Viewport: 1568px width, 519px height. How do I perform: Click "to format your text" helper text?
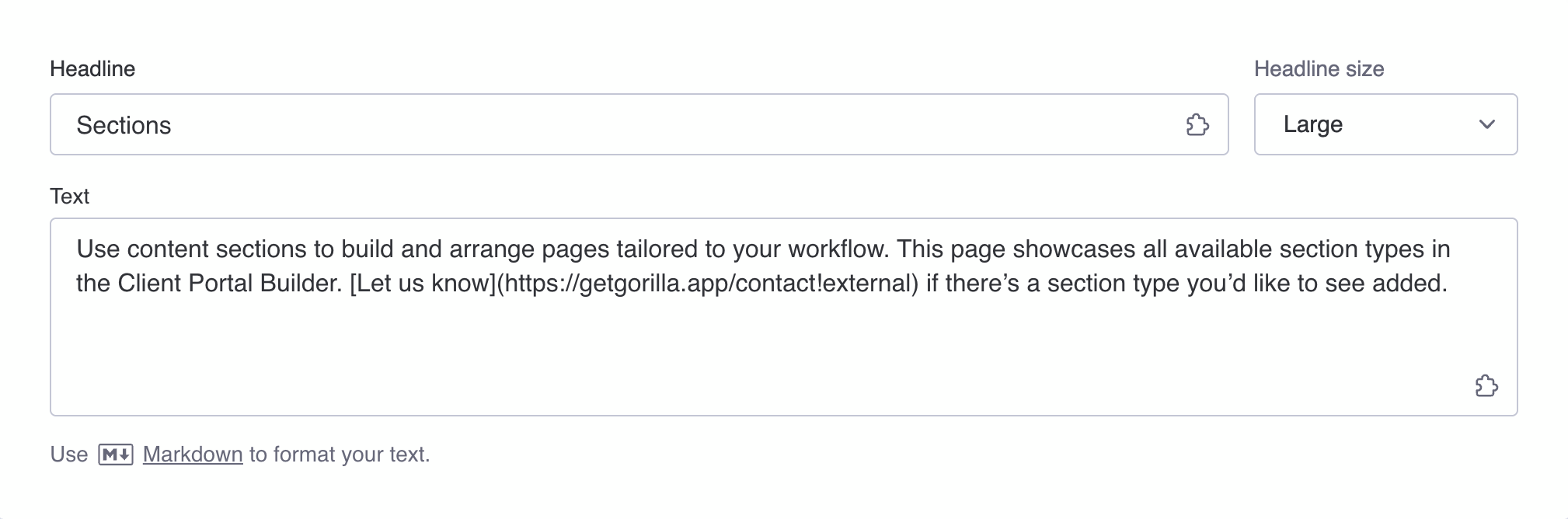pos(339,455)
